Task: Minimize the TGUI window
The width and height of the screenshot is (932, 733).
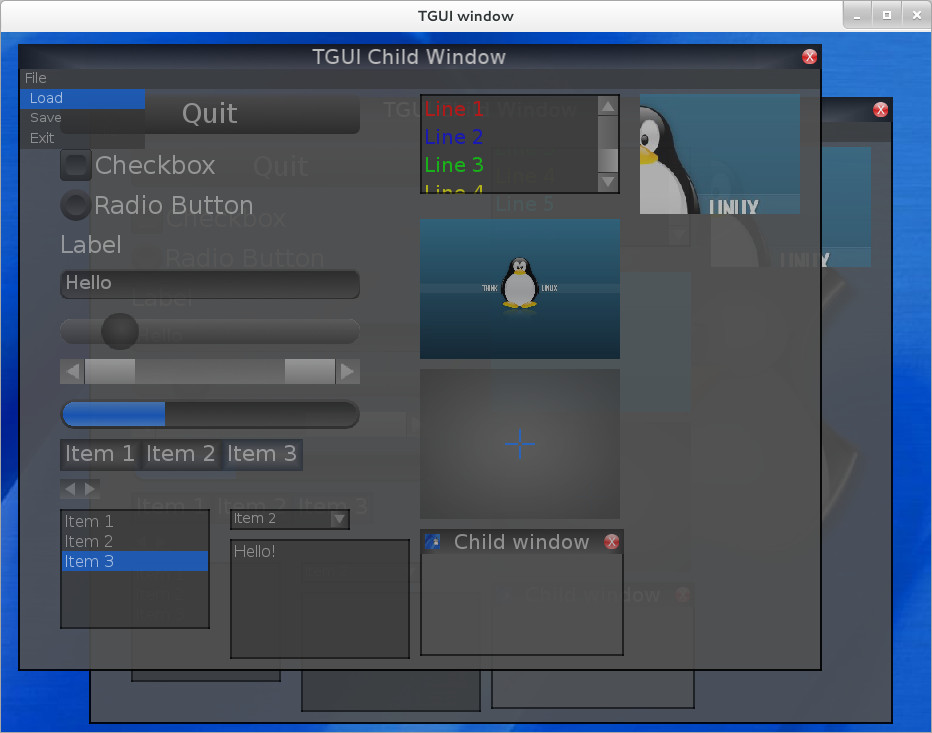Action: [x=857, y=15]
